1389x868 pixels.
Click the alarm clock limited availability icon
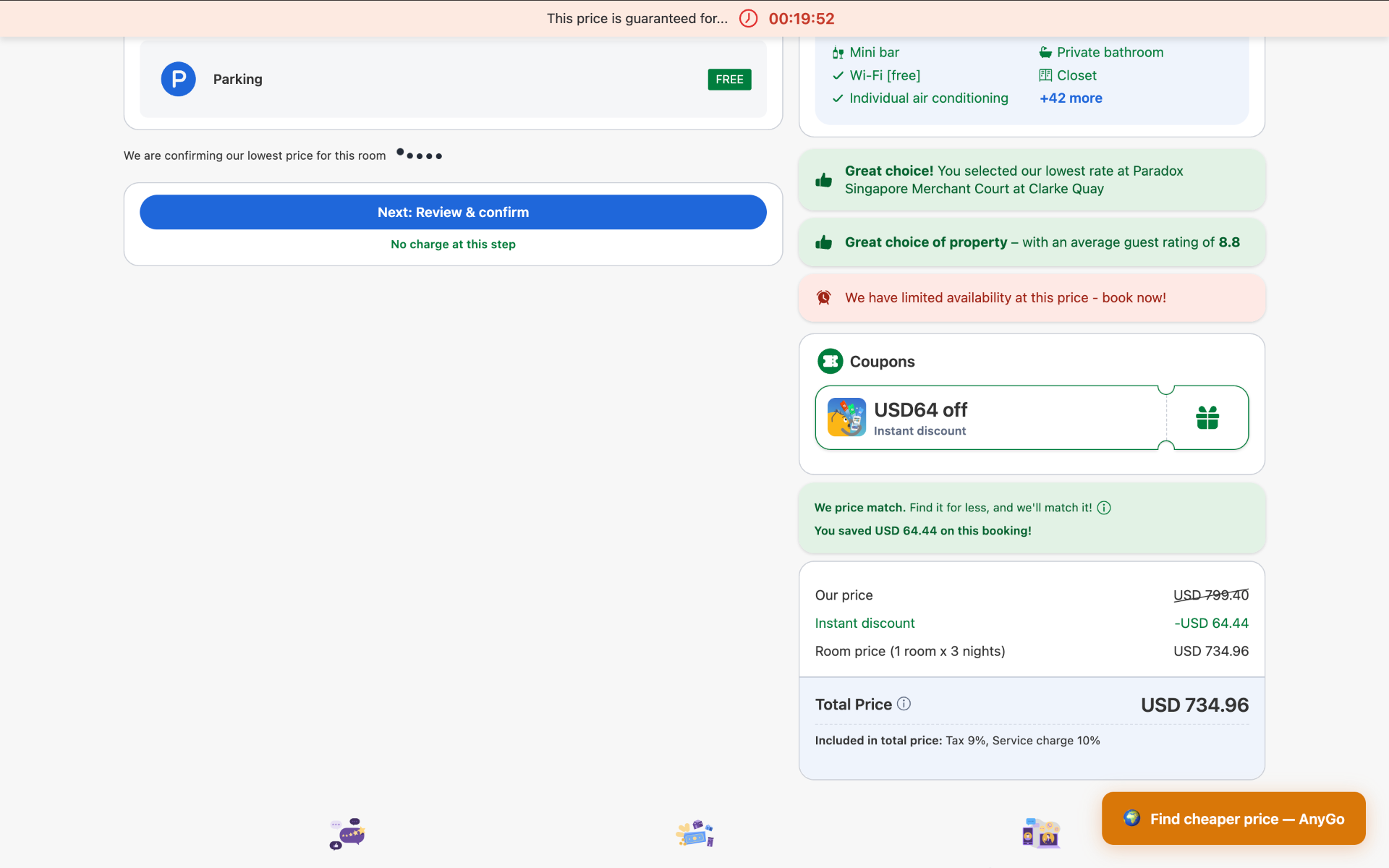(x=823, y=297)
